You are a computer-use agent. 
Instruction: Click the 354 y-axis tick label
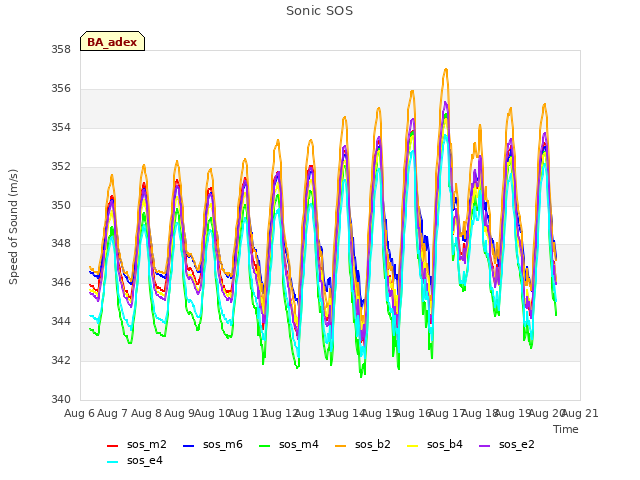[61, 128]
